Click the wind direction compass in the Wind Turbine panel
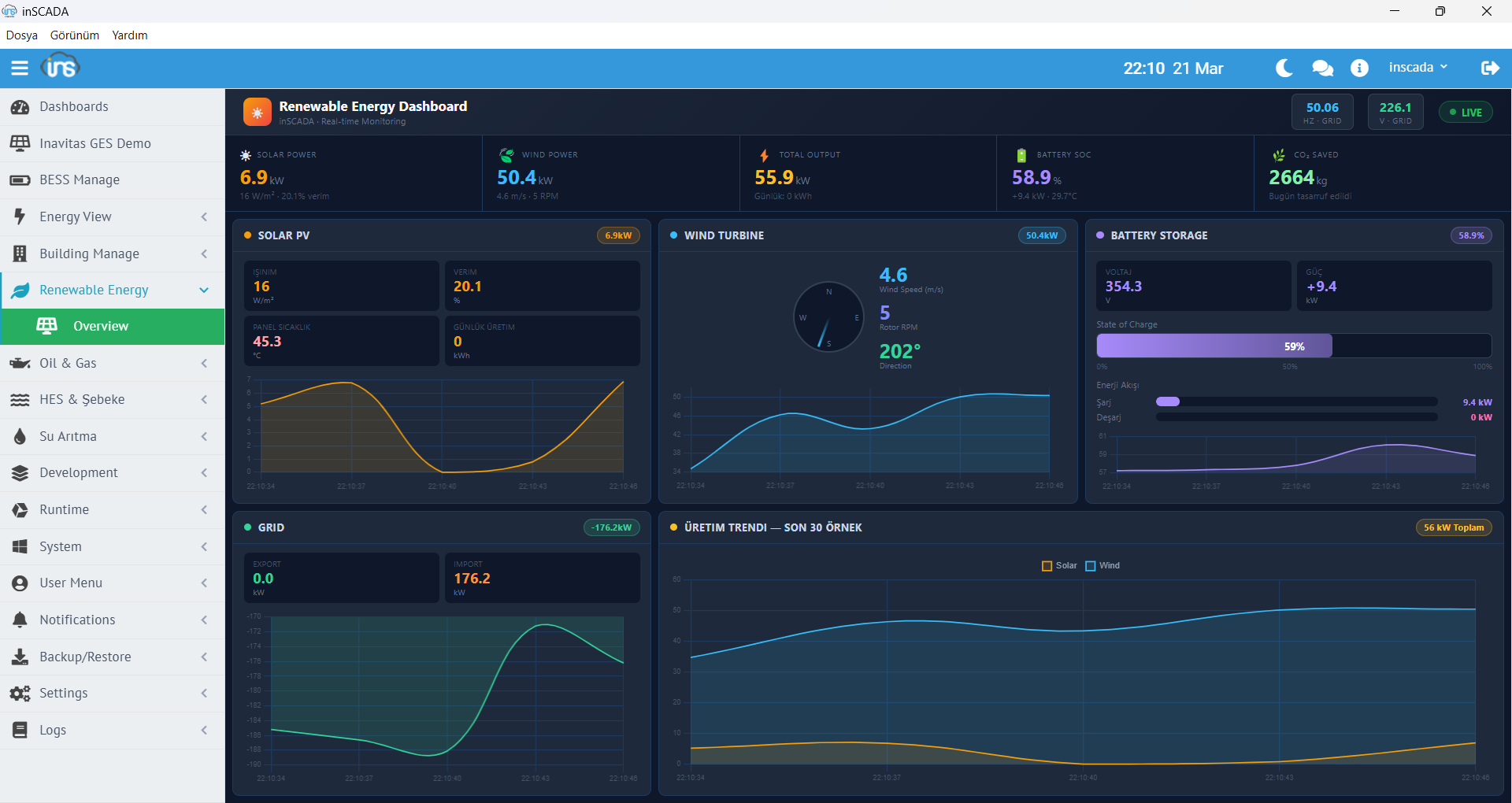This screenshot has width=1512, height=803. [x=828, y=317]
